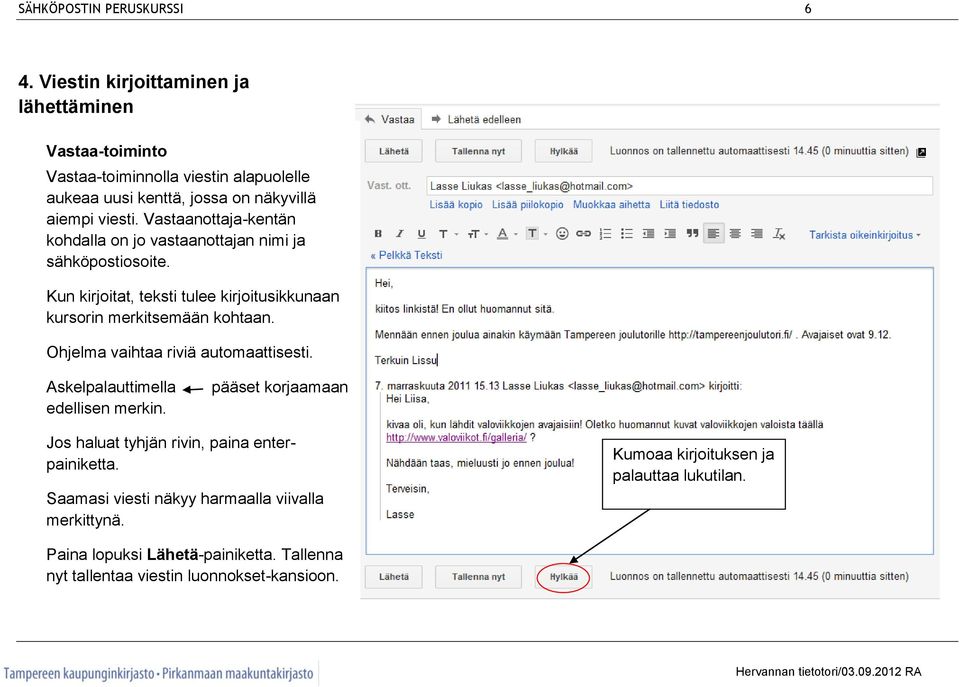Click the bottom Tallenna nyt button
The image size is (960, 687).
tap(478, 577)
